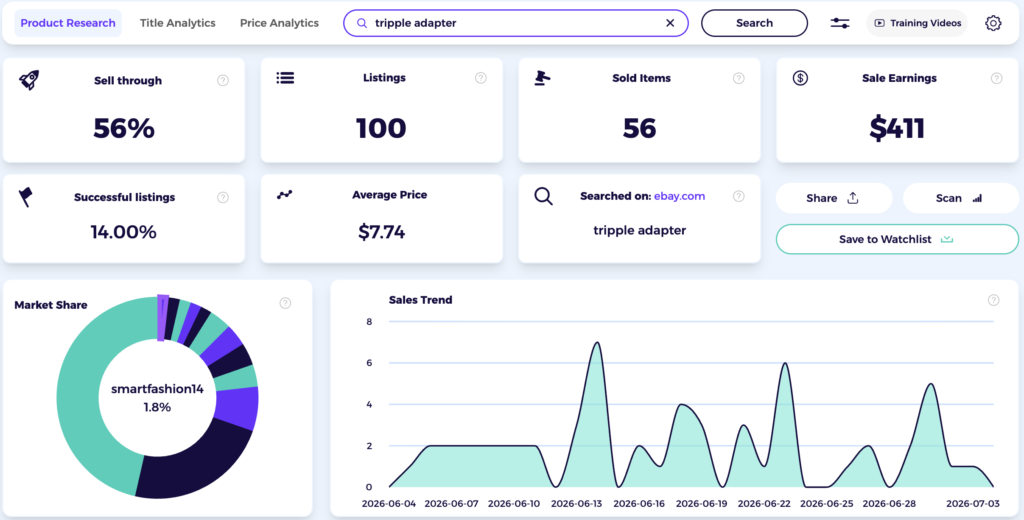Viewport: 1024px width, 520px height.
Task: Click the Scan button
Action: [960, 198]
